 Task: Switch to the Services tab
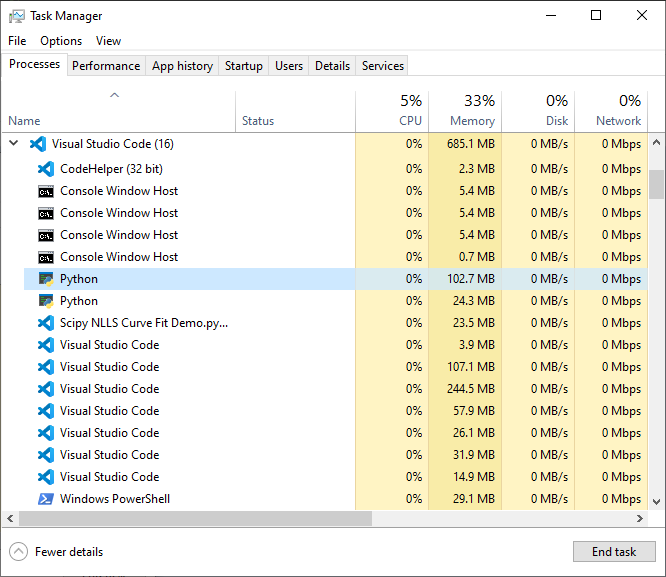[x=383, y=66]
